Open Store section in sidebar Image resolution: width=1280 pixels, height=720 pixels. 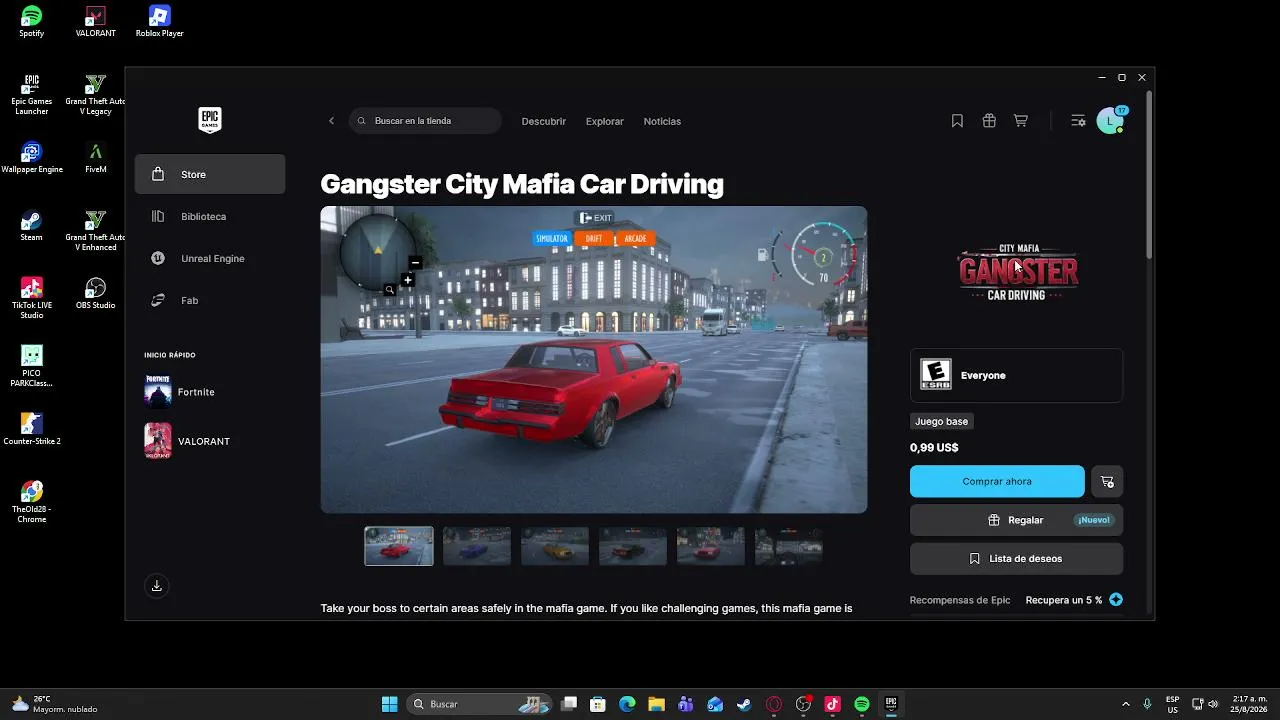(x=210, y=174)
